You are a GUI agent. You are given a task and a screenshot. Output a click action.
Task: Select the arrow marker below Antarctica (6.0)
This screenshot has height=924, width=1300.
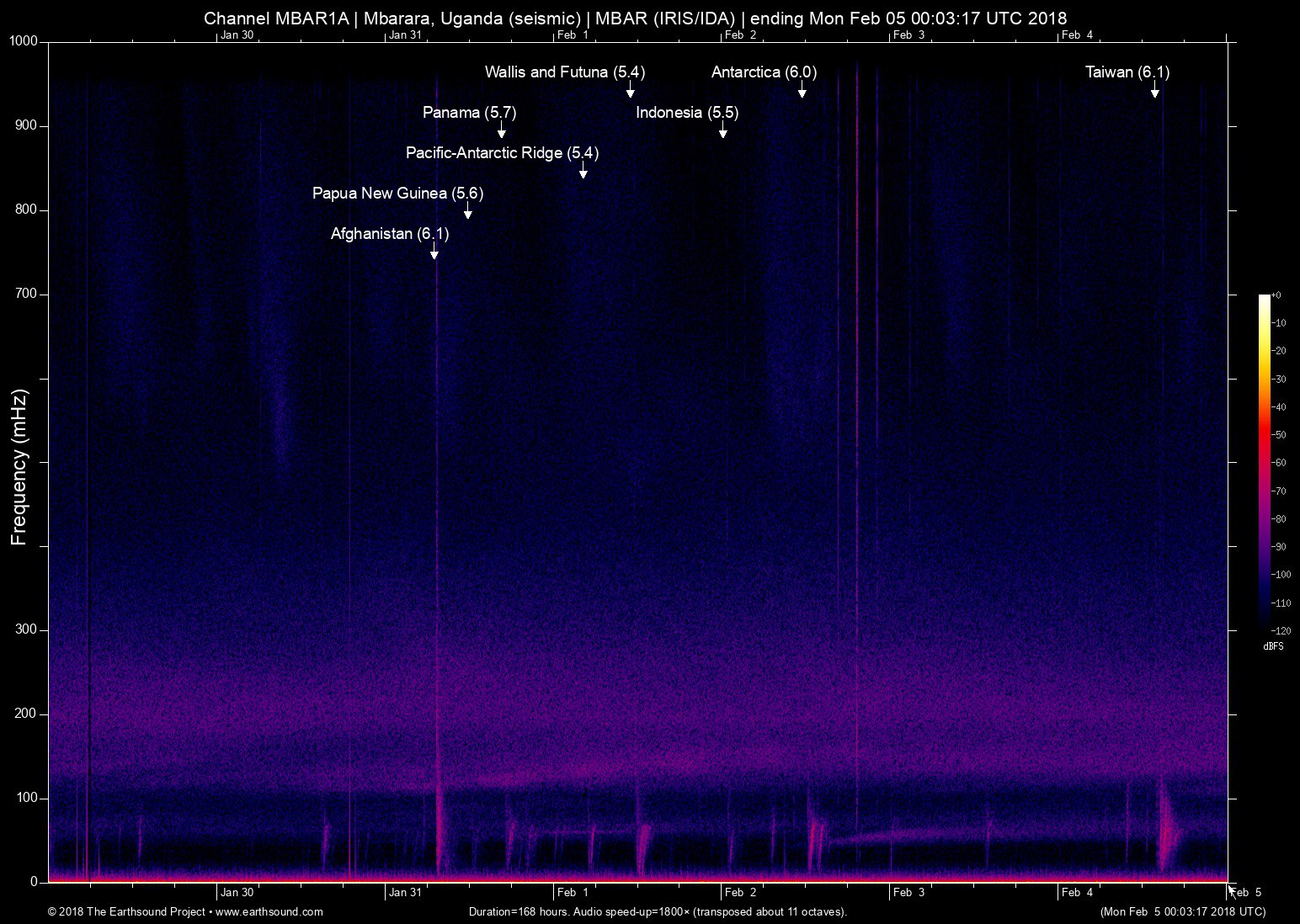point(802,91)
